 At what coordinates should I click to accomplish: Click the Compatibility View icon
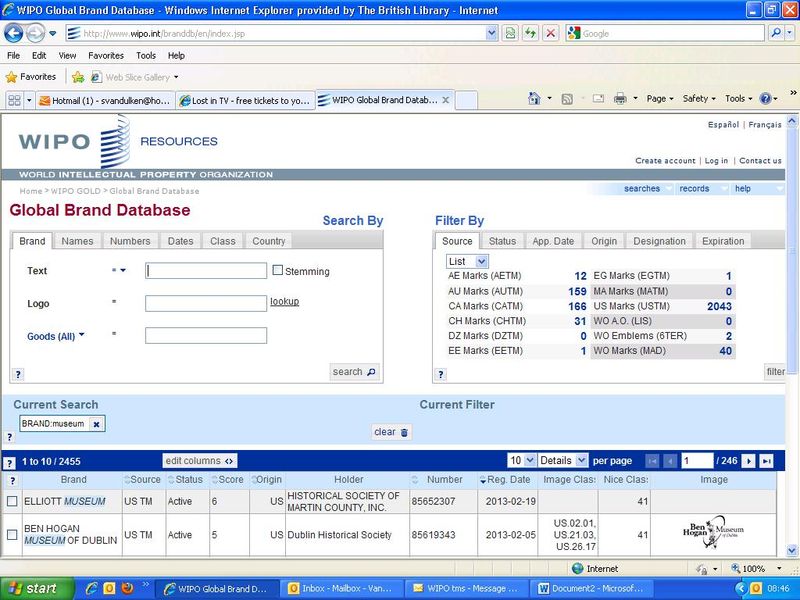point(510,34)
